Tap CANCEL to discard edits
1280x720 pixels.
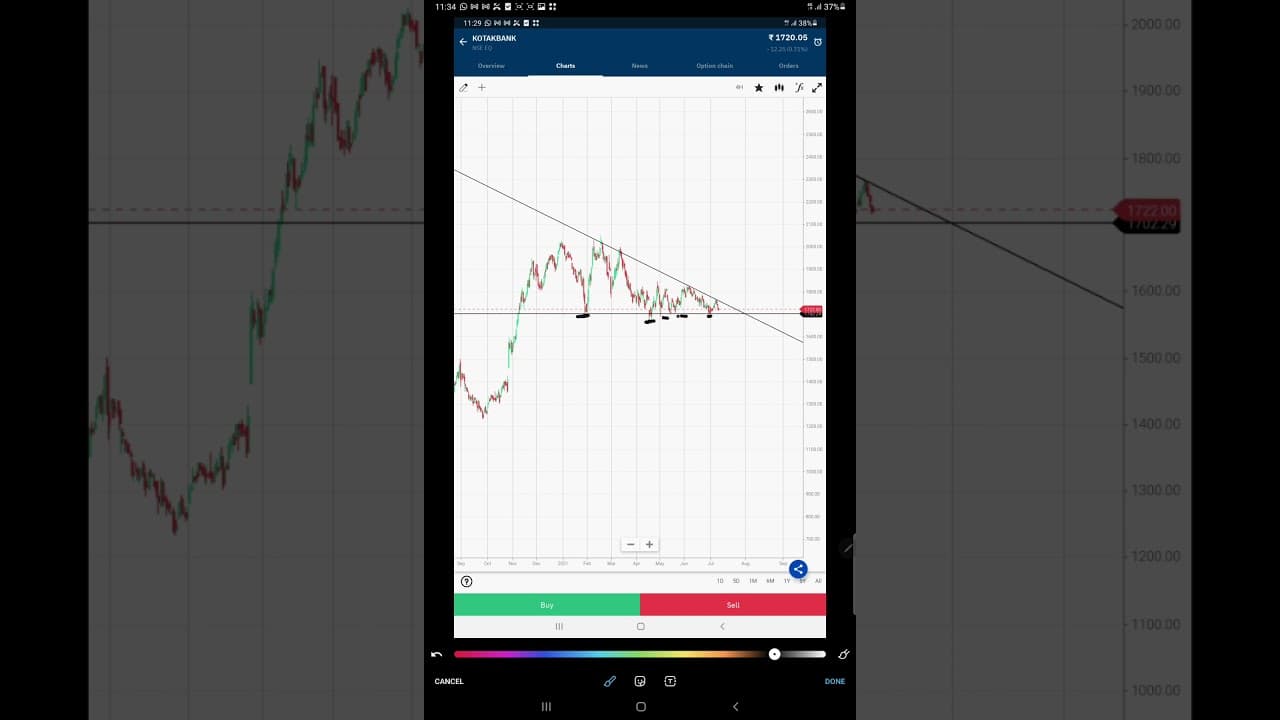click(x=449, y=681)
